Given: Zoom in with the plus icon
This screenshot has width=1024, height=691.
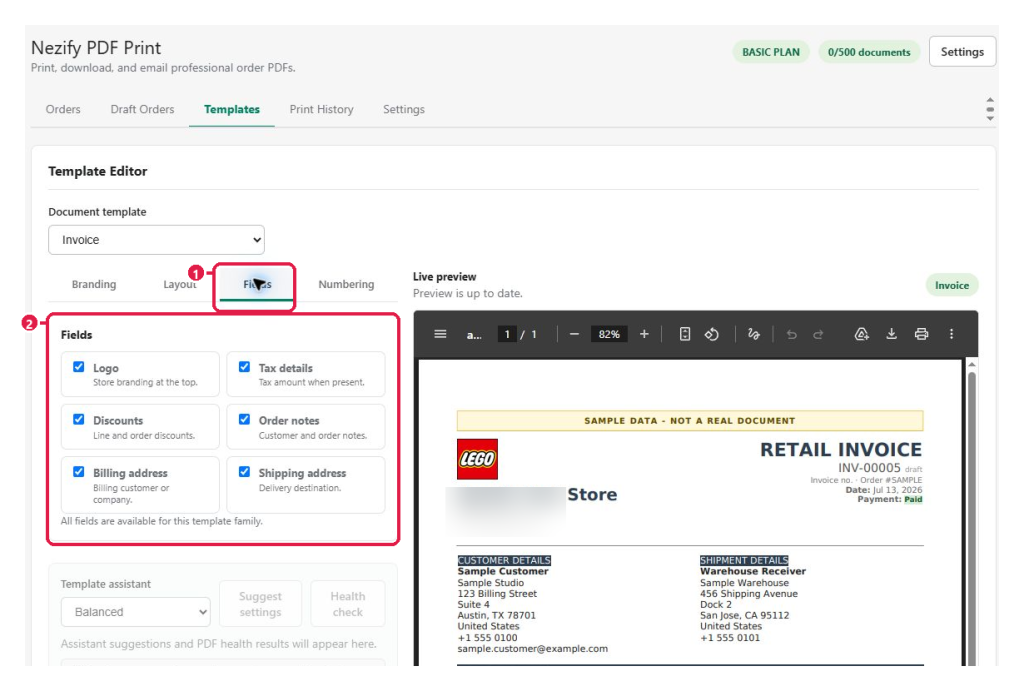Looking at the screenshot, I should (644, 334).
